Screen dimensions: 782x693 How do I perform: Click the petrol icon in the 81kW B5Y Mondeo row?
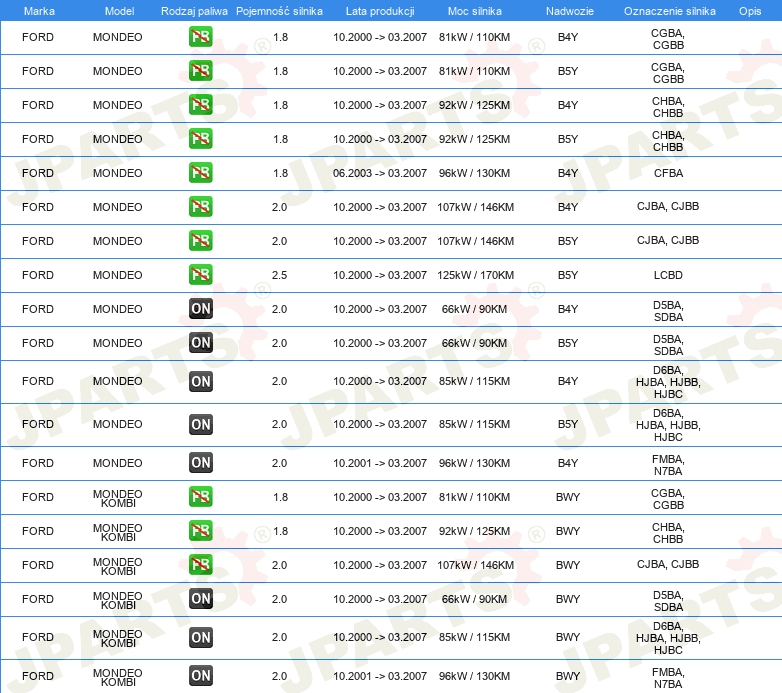pos(200,71)
